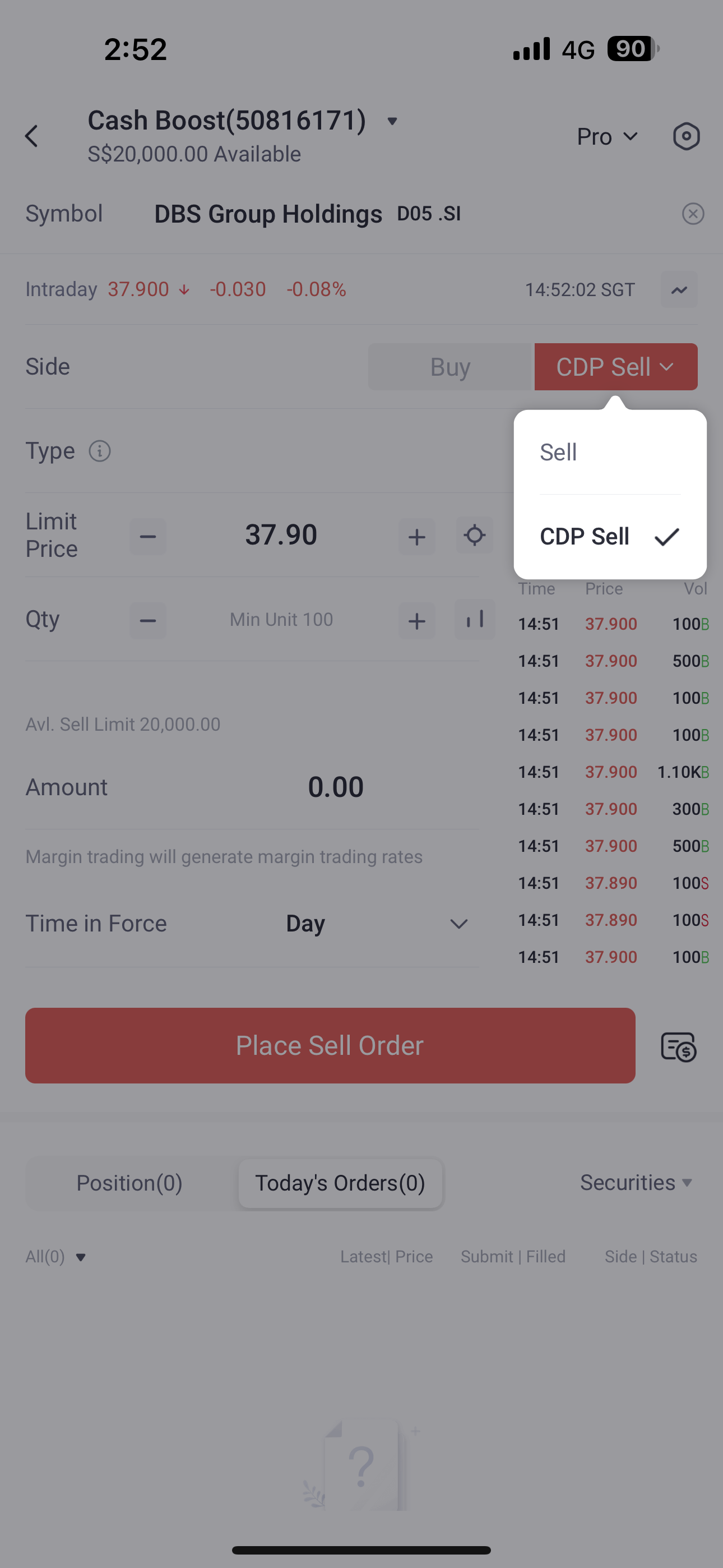723x1568 pixels.
Task: Switch to Today's Orders(0) tab
Action: click(340, 1183)
